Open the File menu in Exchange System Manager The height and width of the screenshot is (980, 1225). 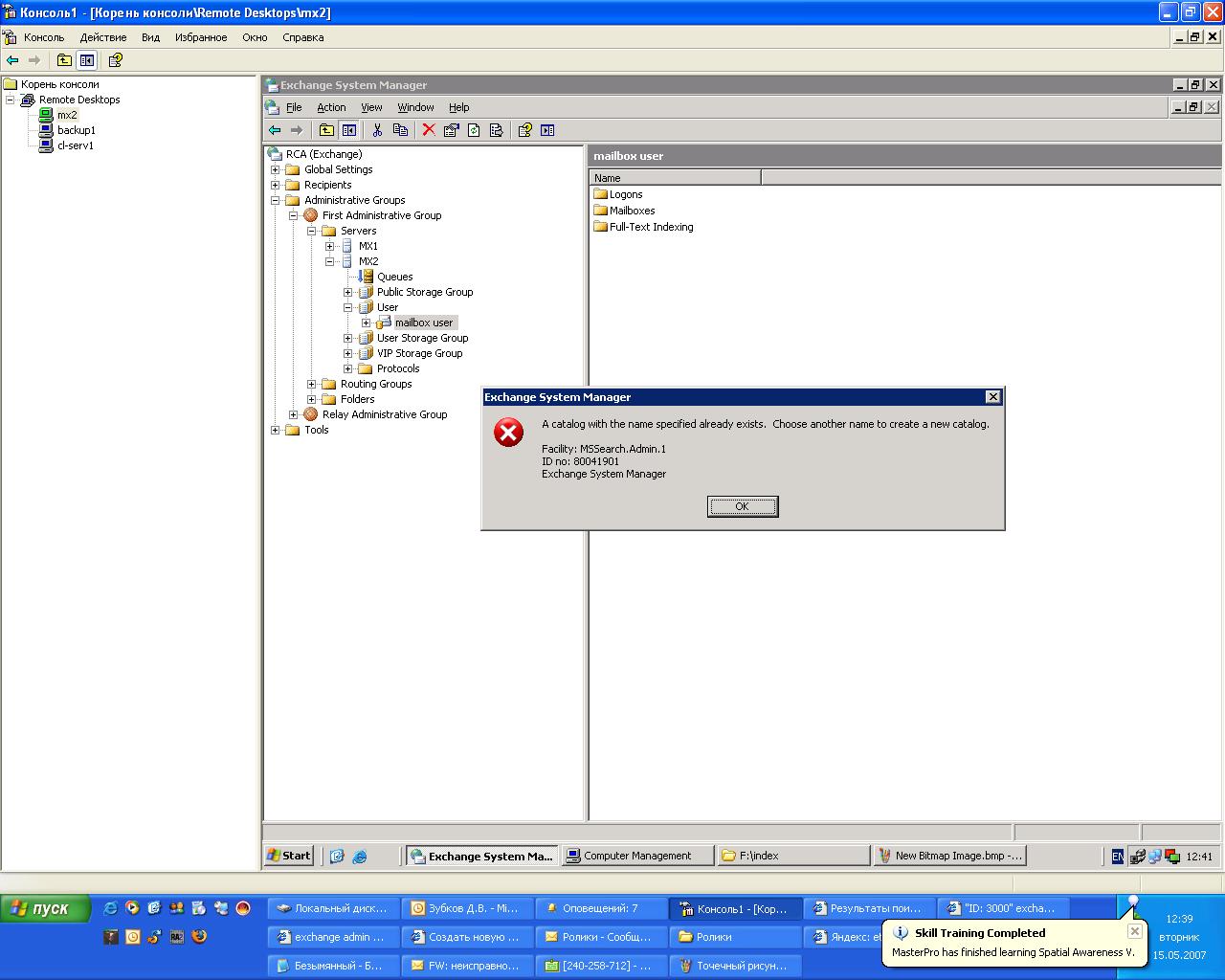pyautogui.click(x=294, y=107)
